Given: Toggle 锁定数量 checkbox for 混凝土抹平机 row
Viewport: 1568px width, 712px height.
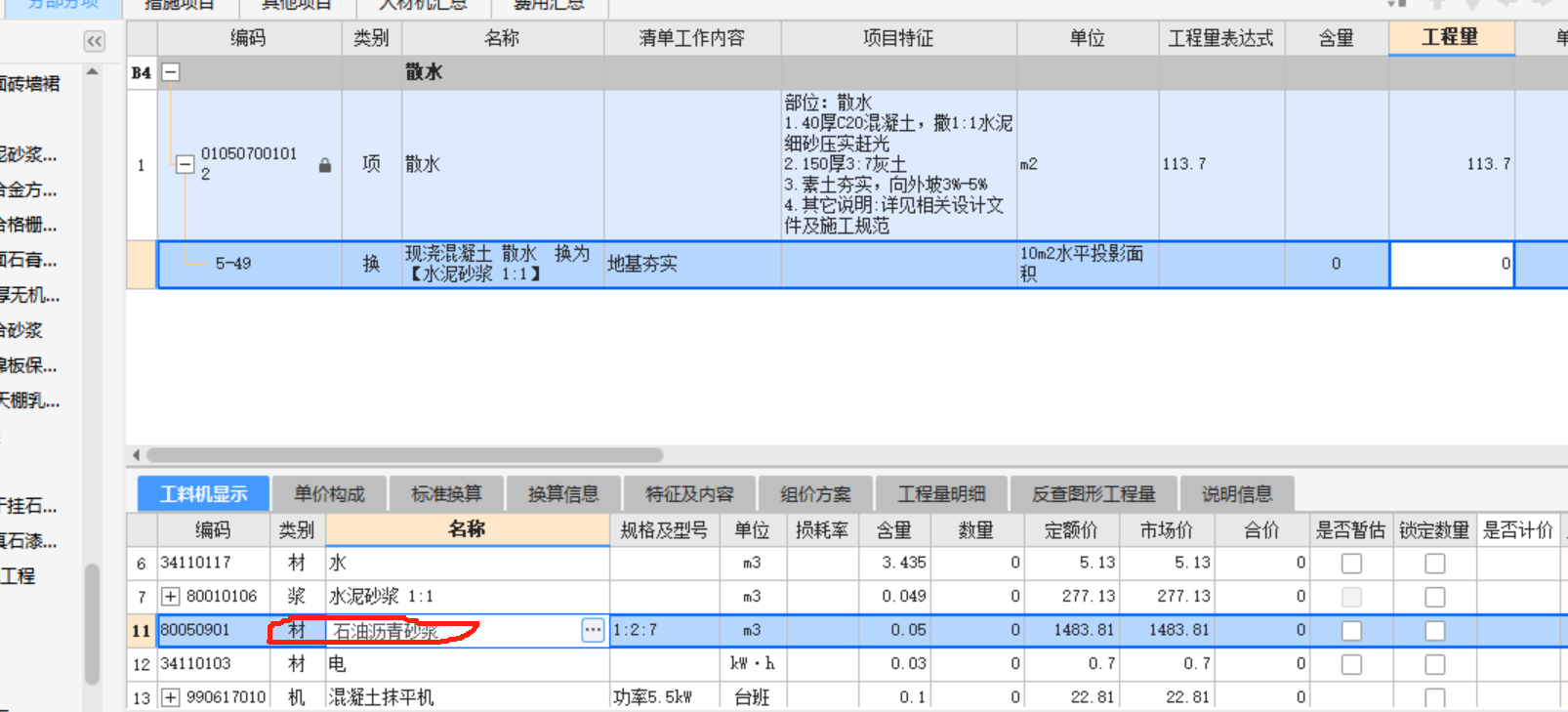Looking at the screenshot, I should pos(1435,697).
